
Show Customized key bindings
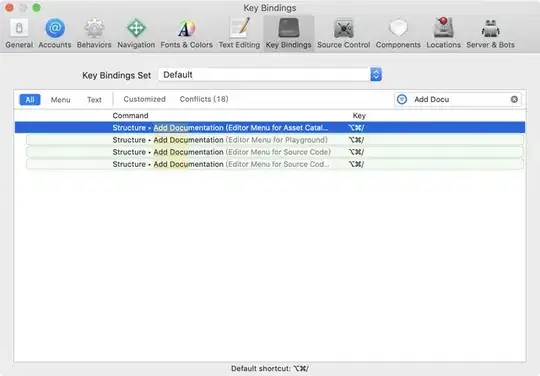tap(144, 99)
